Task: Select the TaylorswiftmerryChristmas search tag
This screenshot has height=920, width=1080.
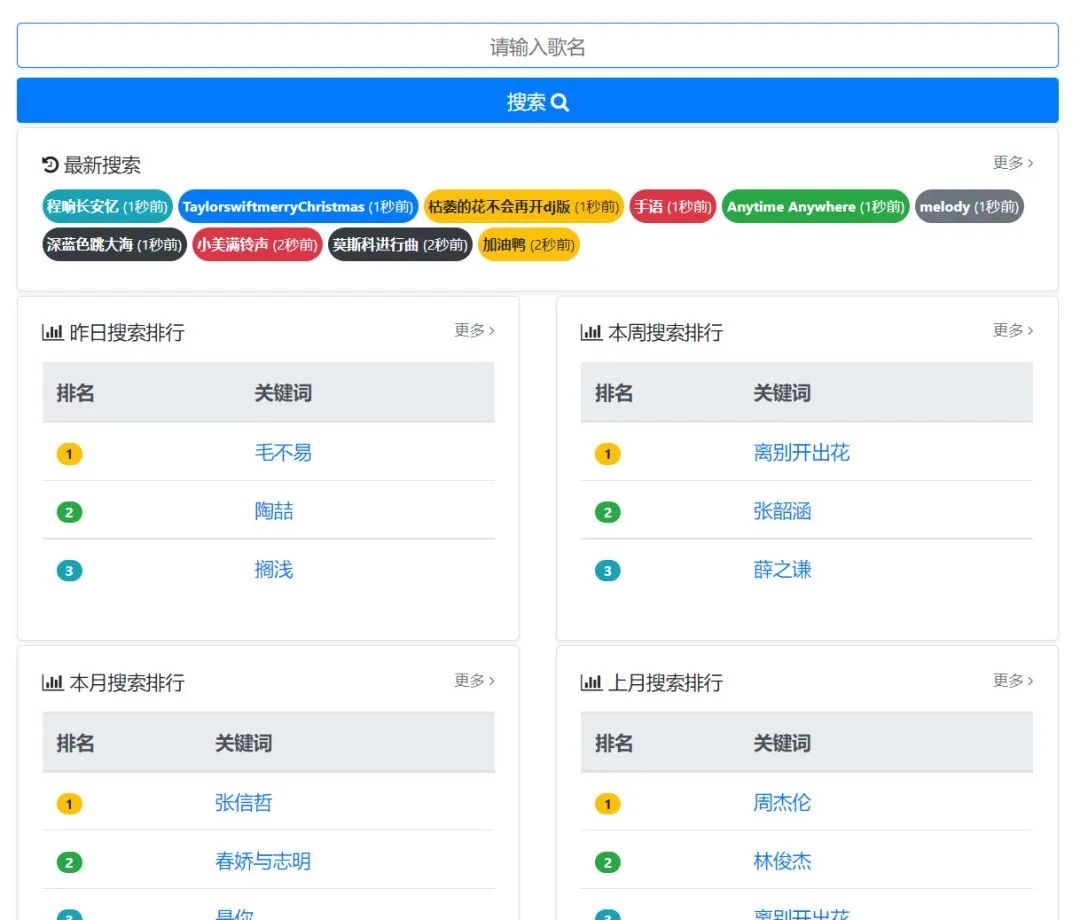Action: pyautogui.click(x=298, y=207)
